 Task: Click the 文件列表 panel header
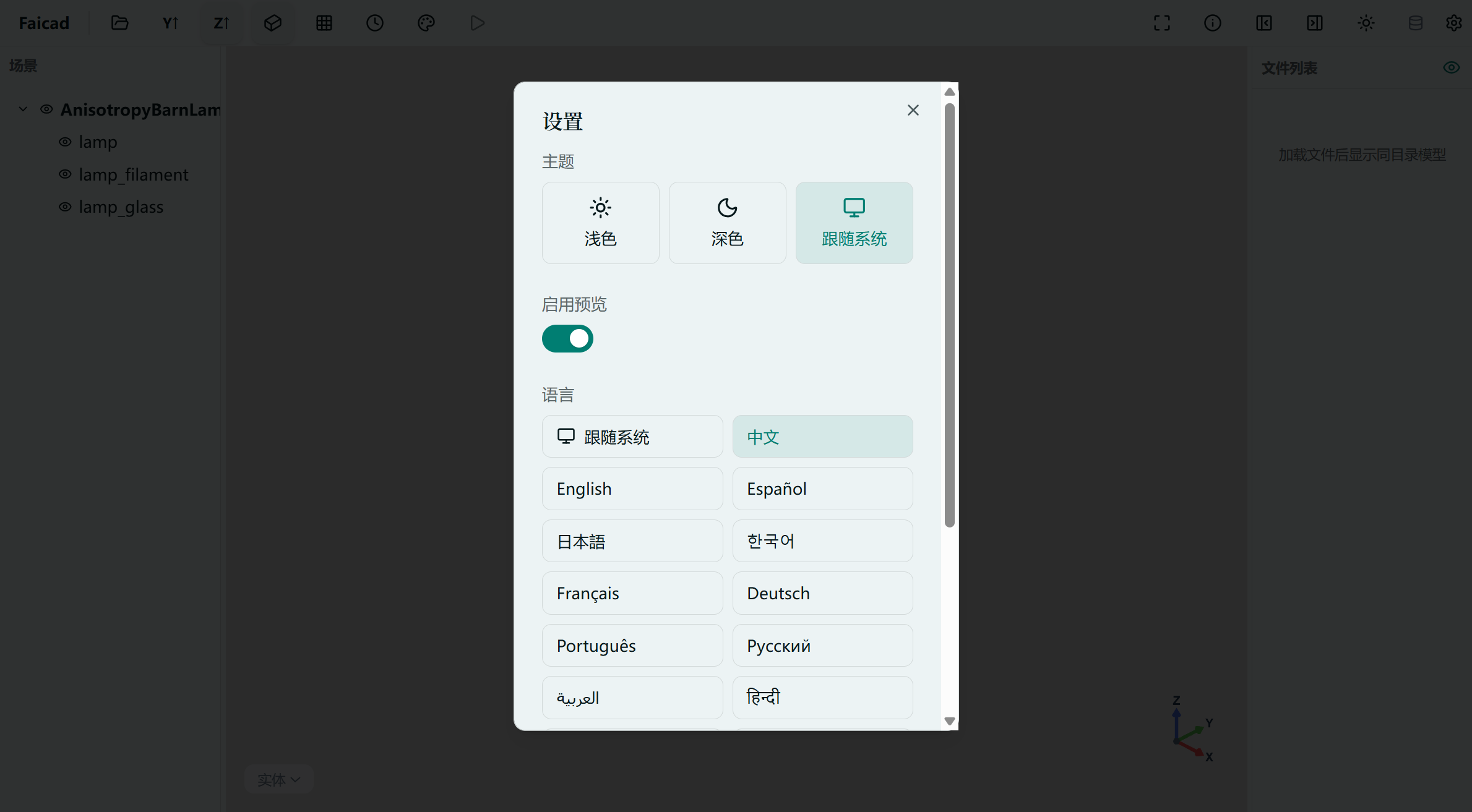(1289, 68)
